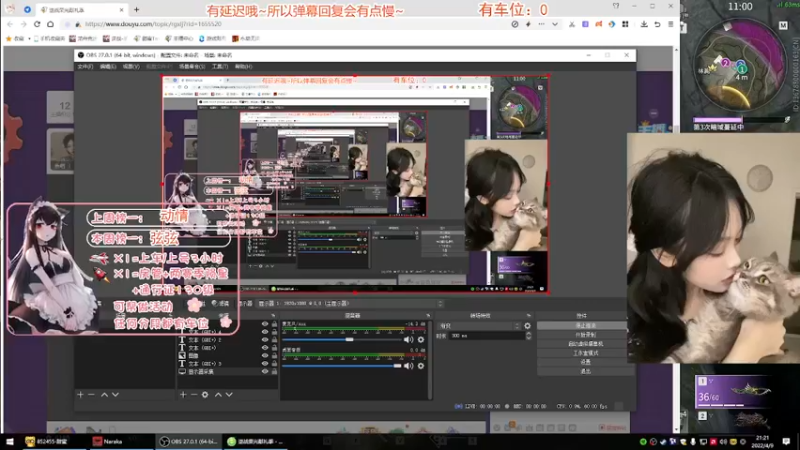Pop out the audio mixer dock icon

[x=428, y=316]
